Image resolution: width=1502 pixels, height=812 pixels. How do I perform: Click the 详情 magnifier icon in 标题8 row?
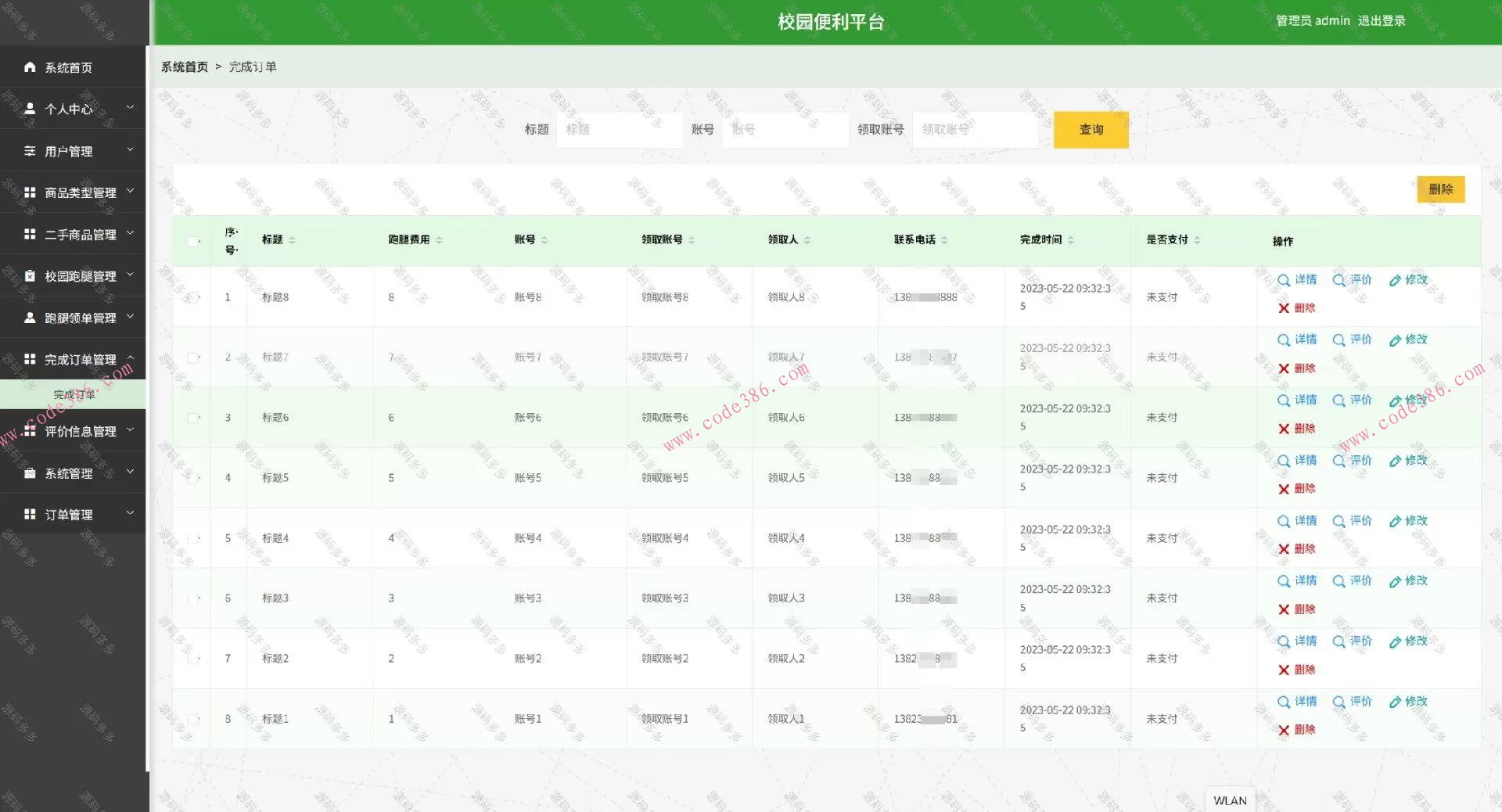1284,280
